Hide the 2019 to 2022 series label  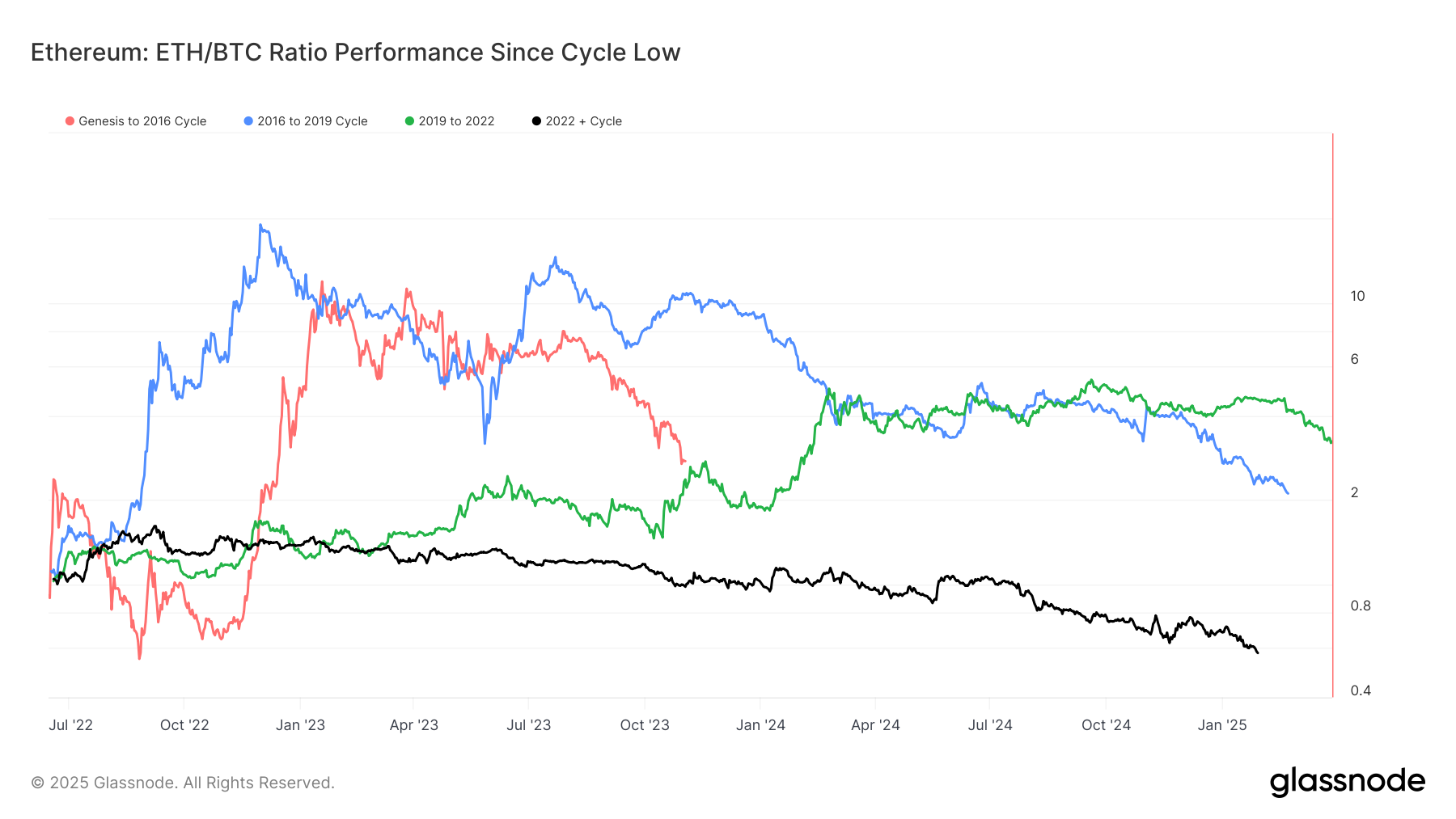click(456, 121)
